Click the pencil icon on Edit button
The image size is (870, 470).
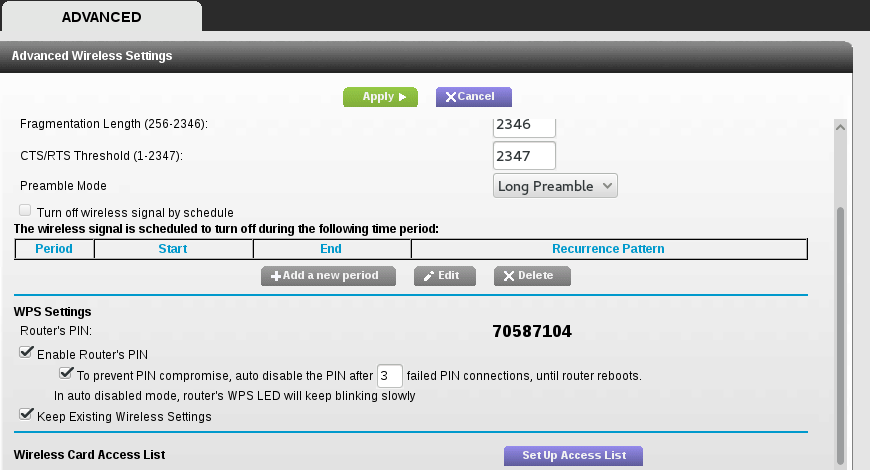pyautogui.click(x=429, y=276)
